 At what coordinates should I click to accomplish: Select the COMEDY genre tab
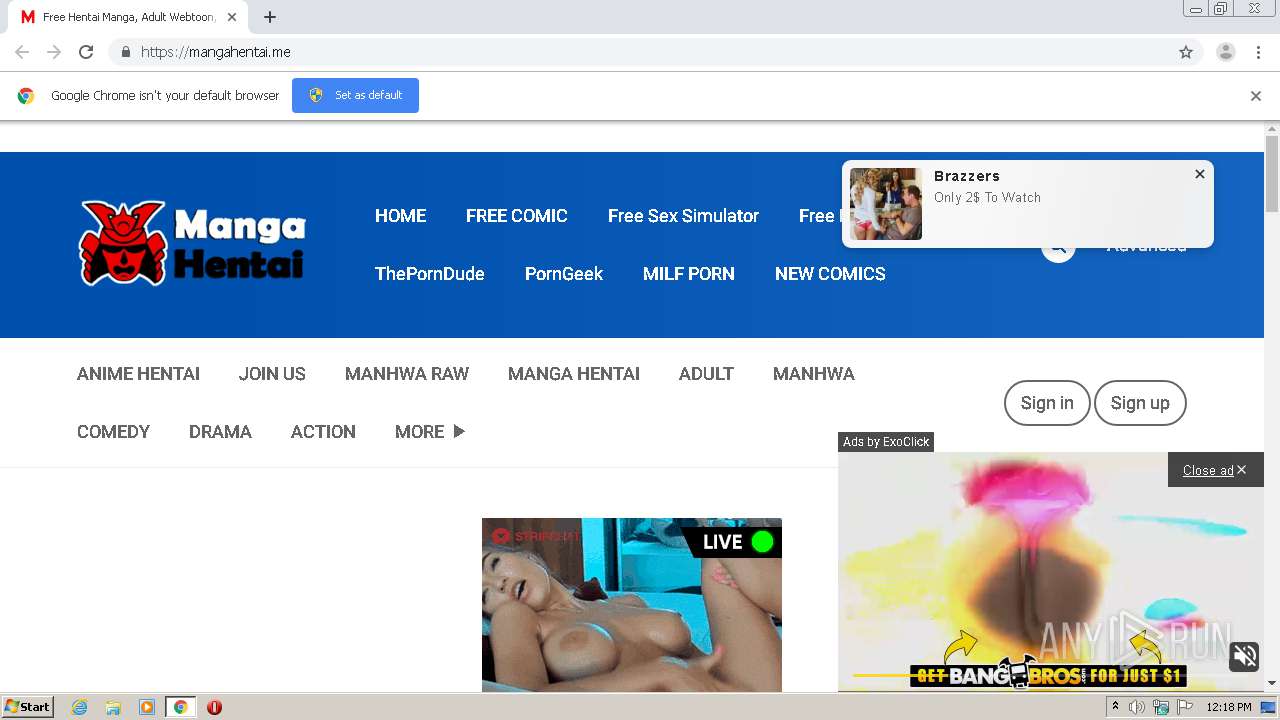(113, 432)
